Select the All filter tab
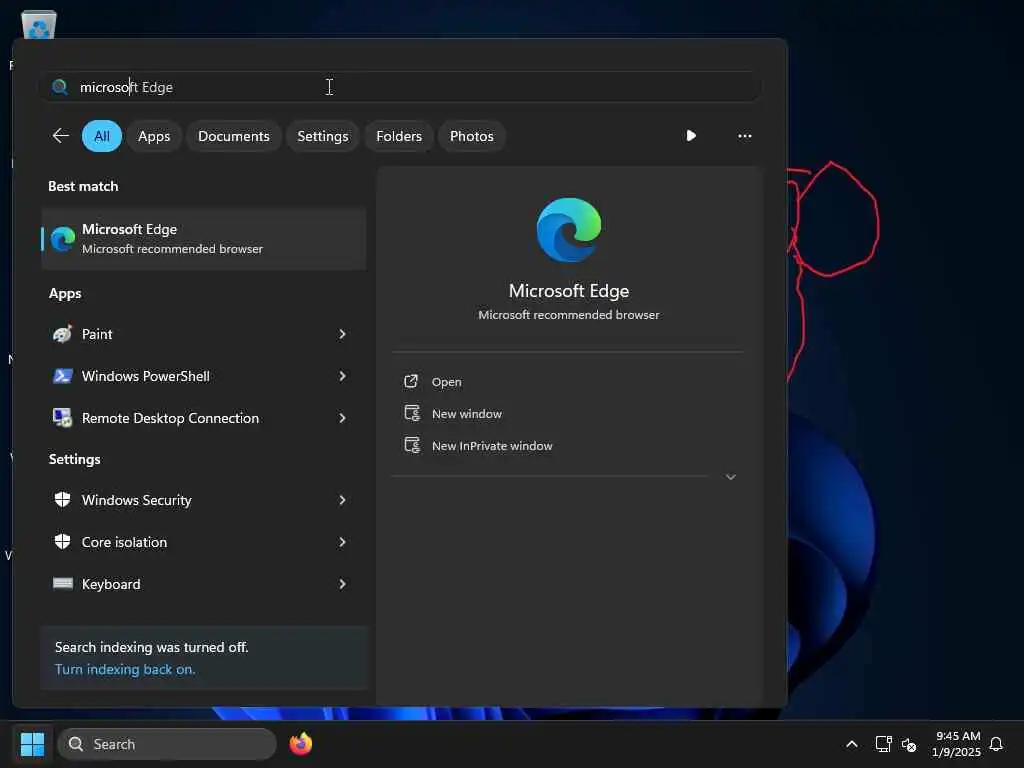This screenshot has height=768, width=1024. pyautogui.click(x=102, y=136)
